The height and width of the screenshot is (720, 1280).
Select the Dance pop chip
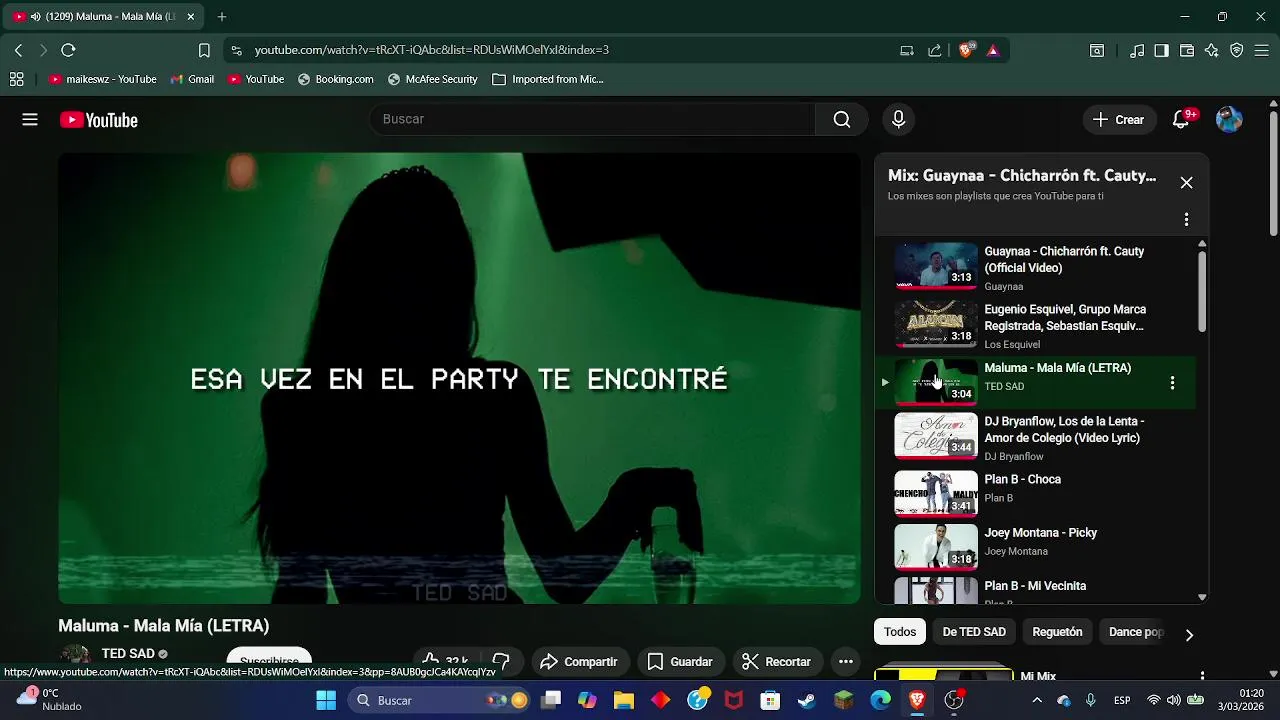(1136, 632)
